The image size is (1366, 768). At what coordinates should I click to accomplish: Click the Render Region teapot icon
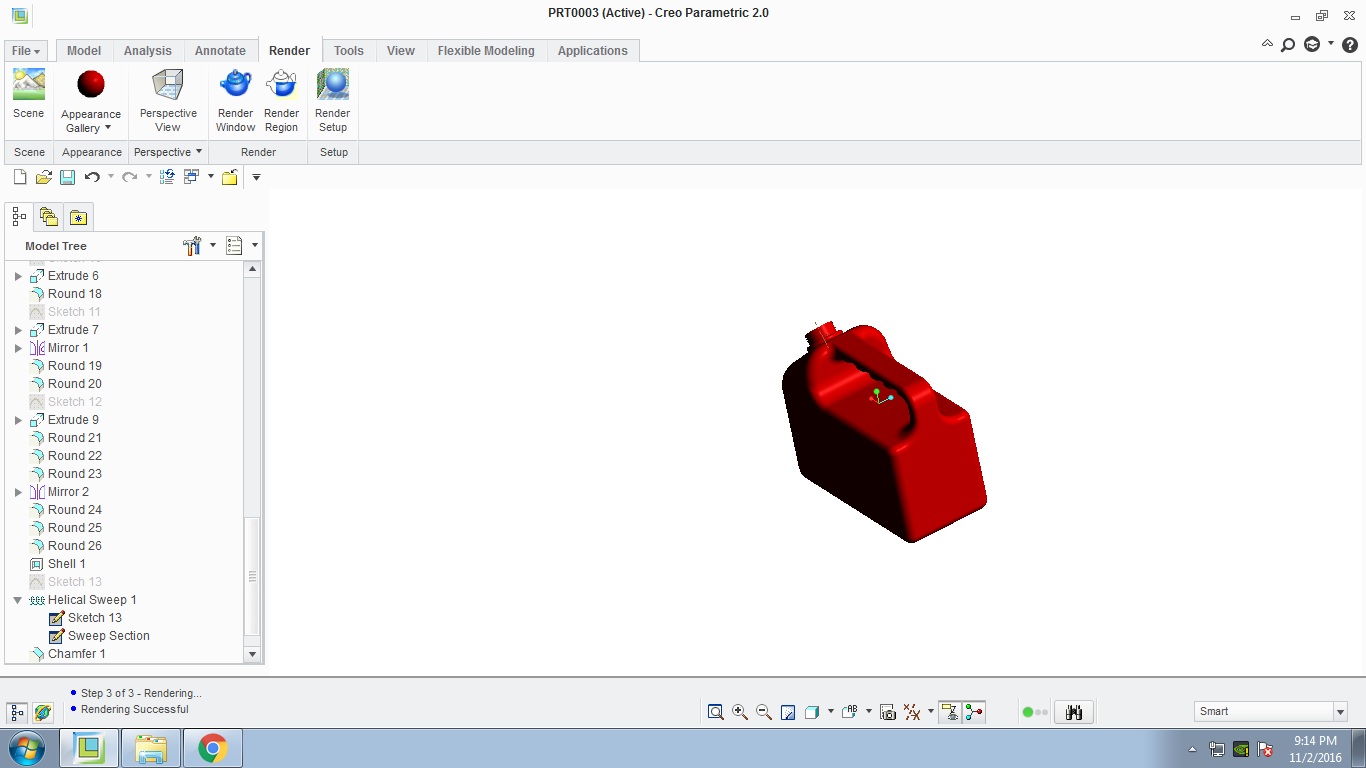click(281, 84)
